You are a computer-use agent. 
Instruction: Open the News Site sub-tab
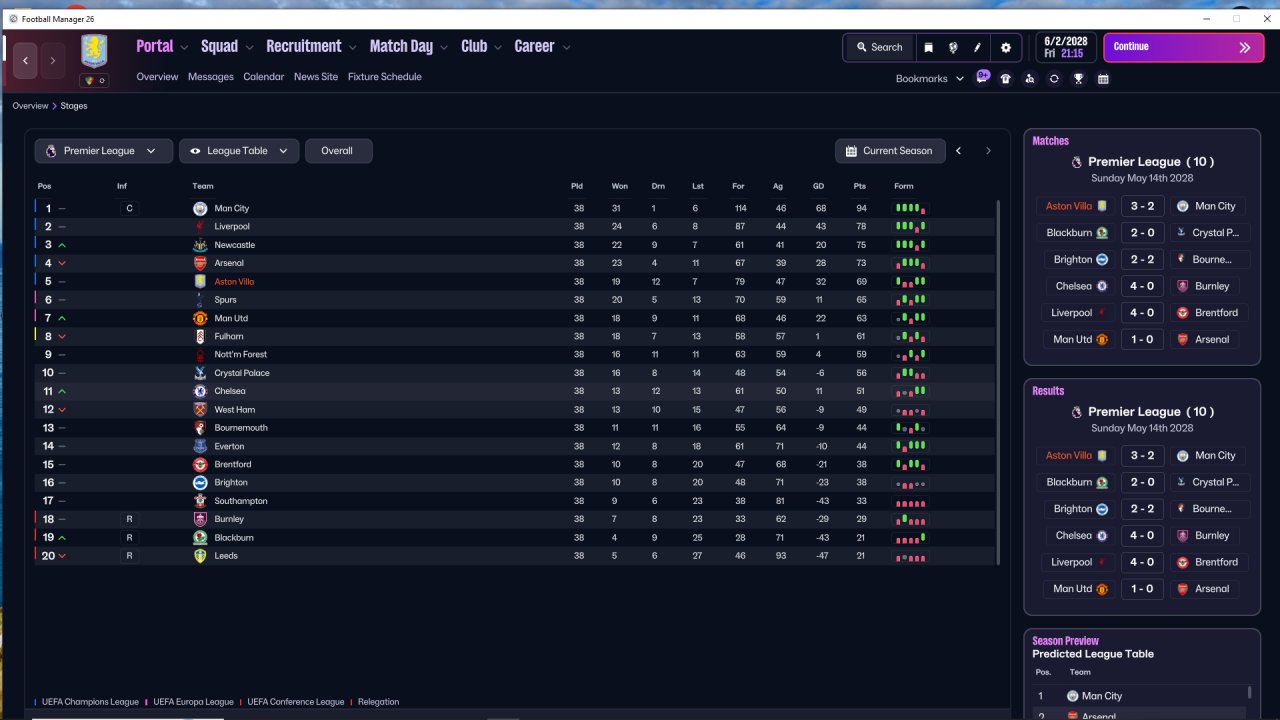[316, 77]
